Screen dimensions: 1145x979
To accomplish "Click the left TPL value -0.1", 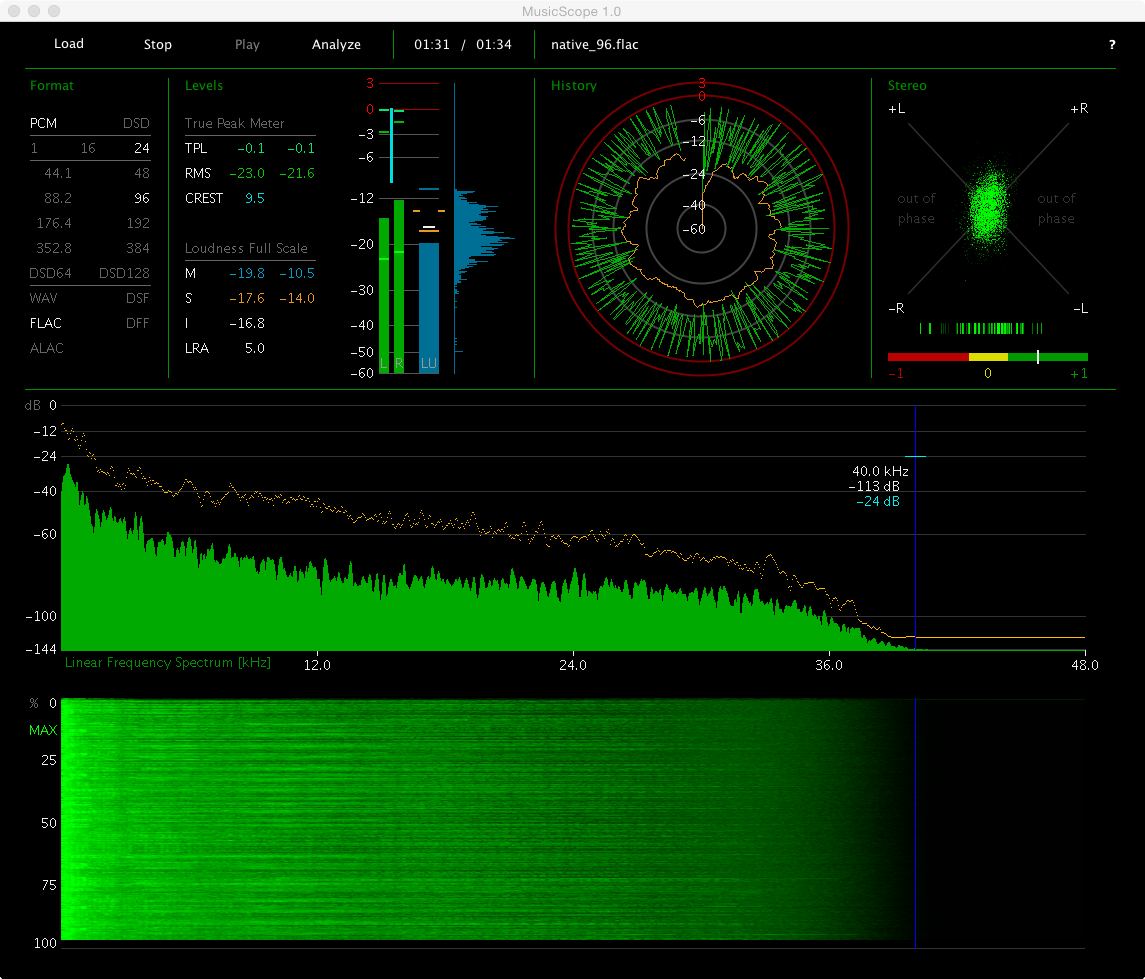I will (x=251, y=148).
